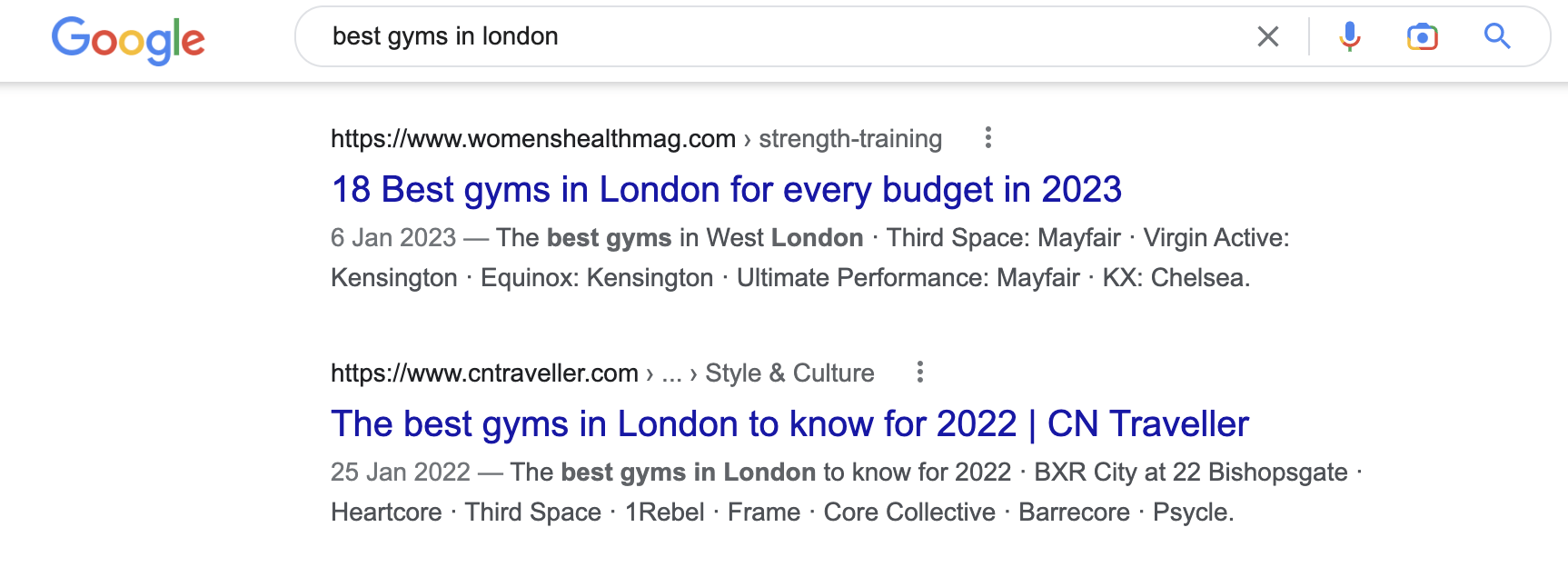Submit the search using the magnifying glass icon

point(1496,36)
